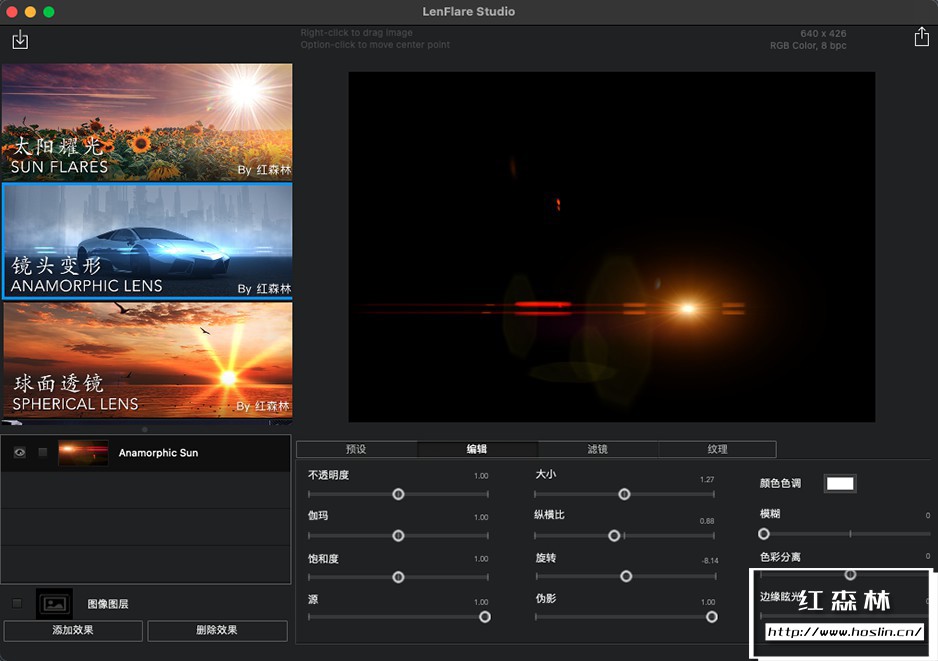Choose the Anamorphic Lens preset category
Image resolution: width=938 pixels, height=661 pixels.
(x=147, y=241)
